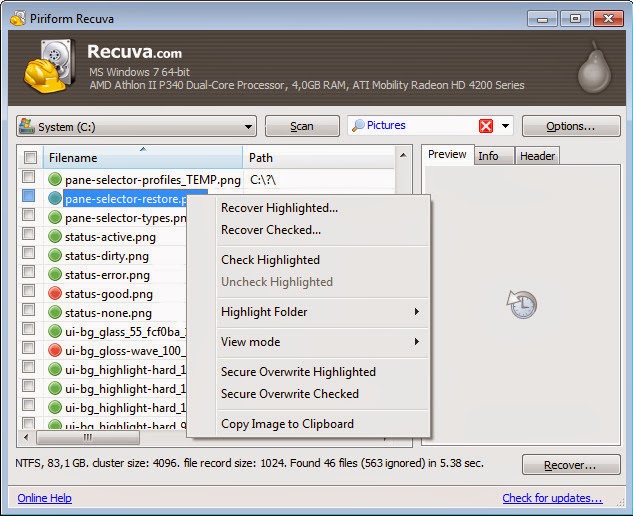Click the Piriform pear logo
Viewport: 633px width, 516px height.
(x=594, y=67)
